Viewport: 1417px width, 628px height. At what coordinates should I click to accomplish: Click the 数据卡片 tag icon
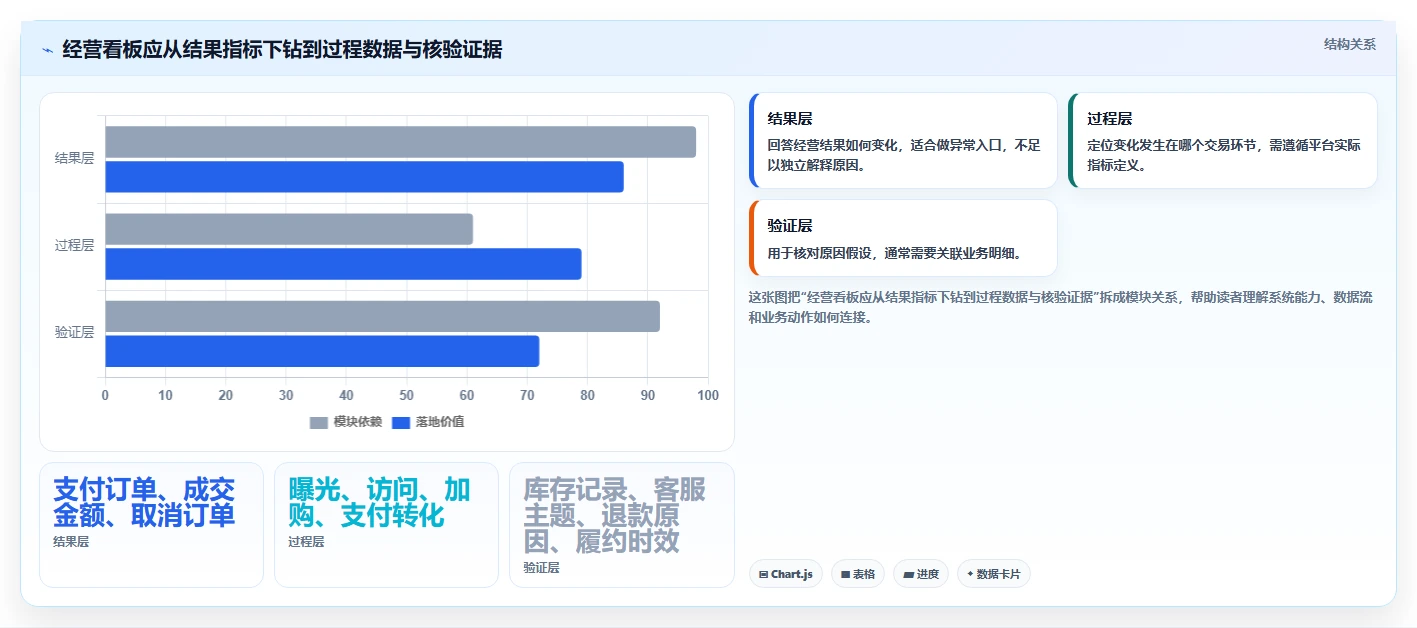pyautogui.click(x=970, y=574)
